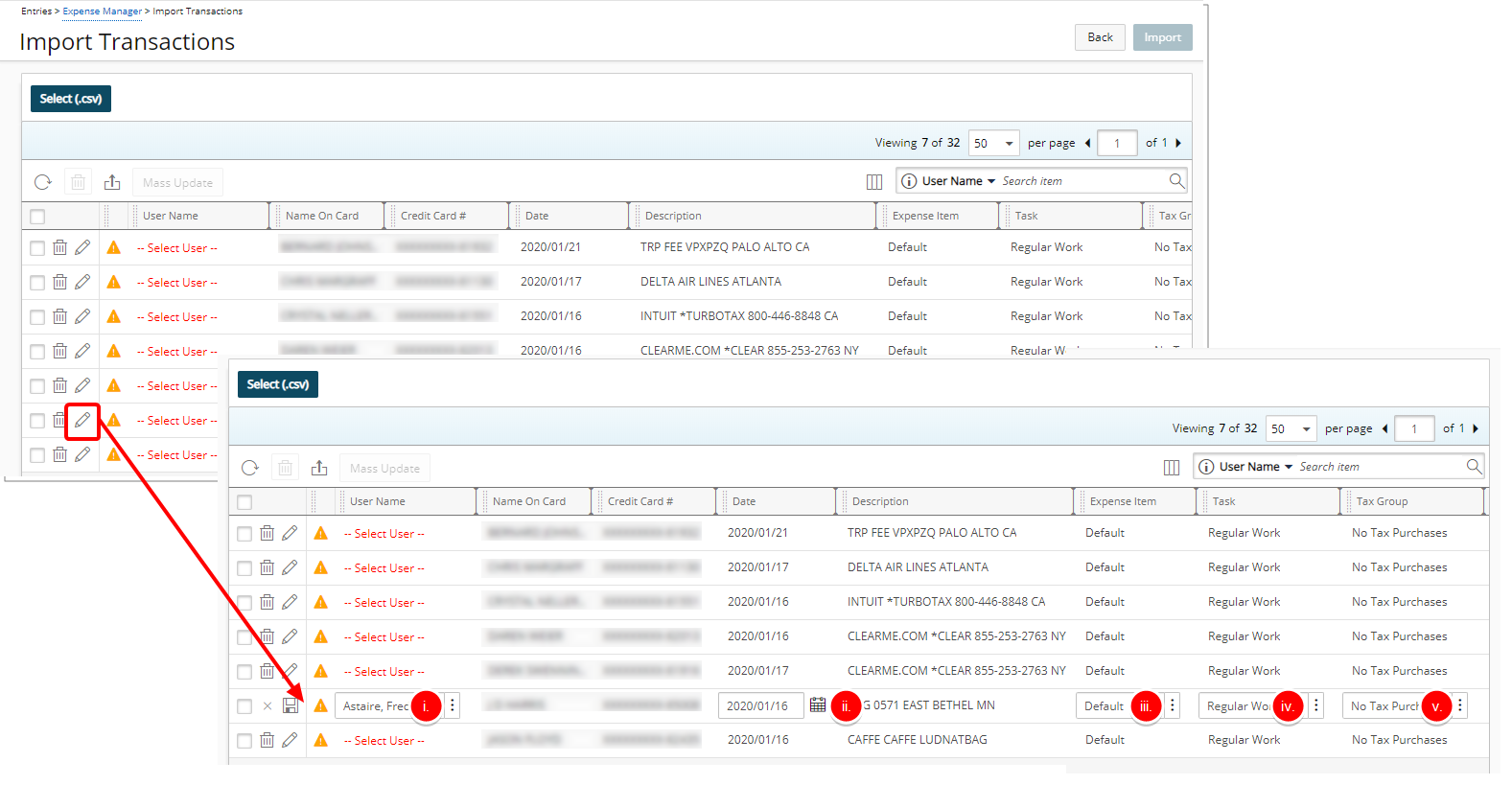Save the edited EAST BETHEL MN row with the disk icon
The image size is (1512, 785).
291,705
